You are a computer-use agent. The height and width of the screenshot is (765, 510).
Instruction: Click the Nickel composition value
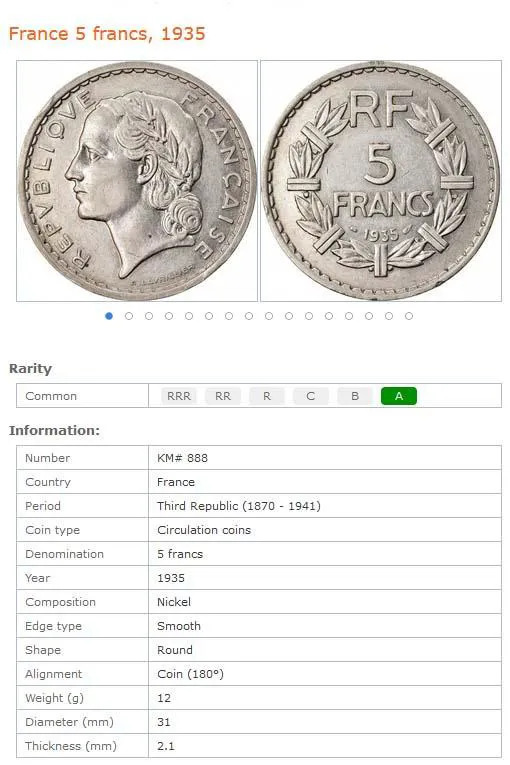click(174, 602)
